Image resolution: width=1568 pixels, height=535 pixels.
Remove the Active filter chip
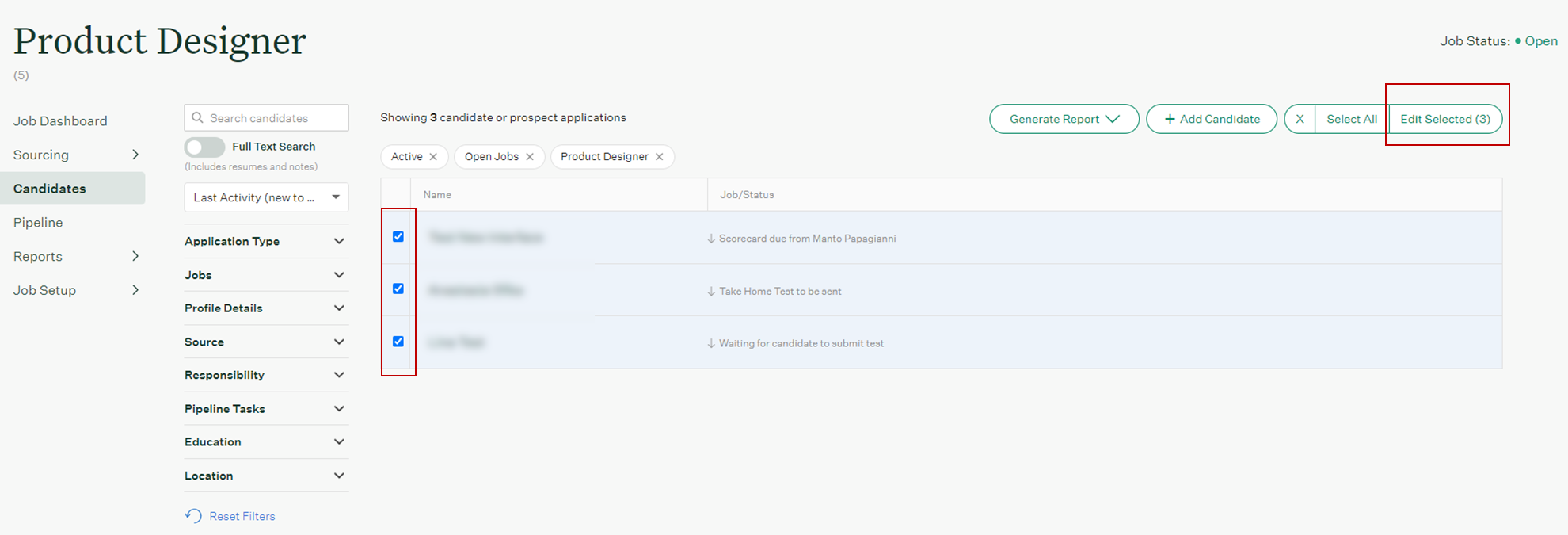[433, 157]
